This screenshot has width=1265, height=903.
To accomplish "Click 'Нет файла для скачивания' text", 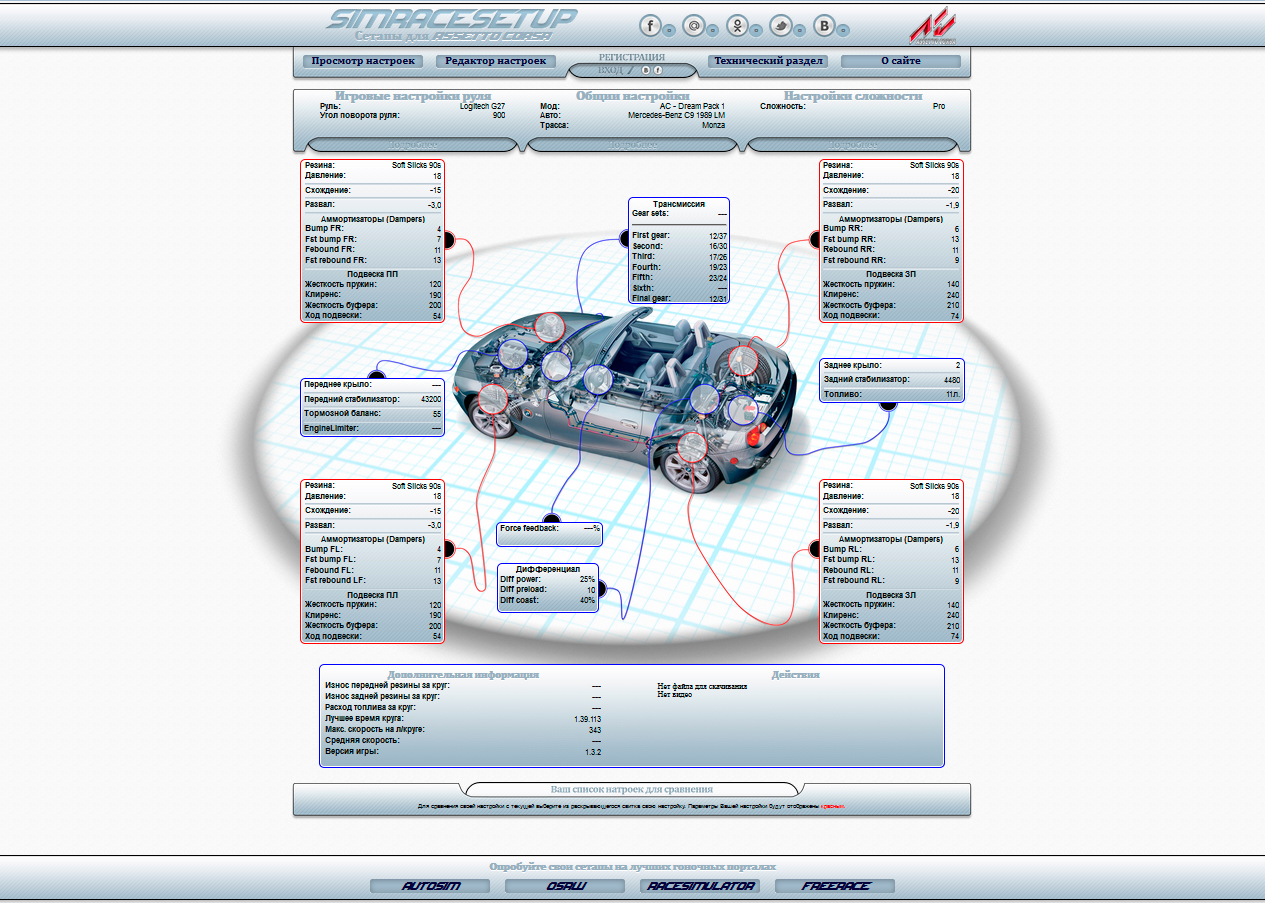I will click(702, 687).
